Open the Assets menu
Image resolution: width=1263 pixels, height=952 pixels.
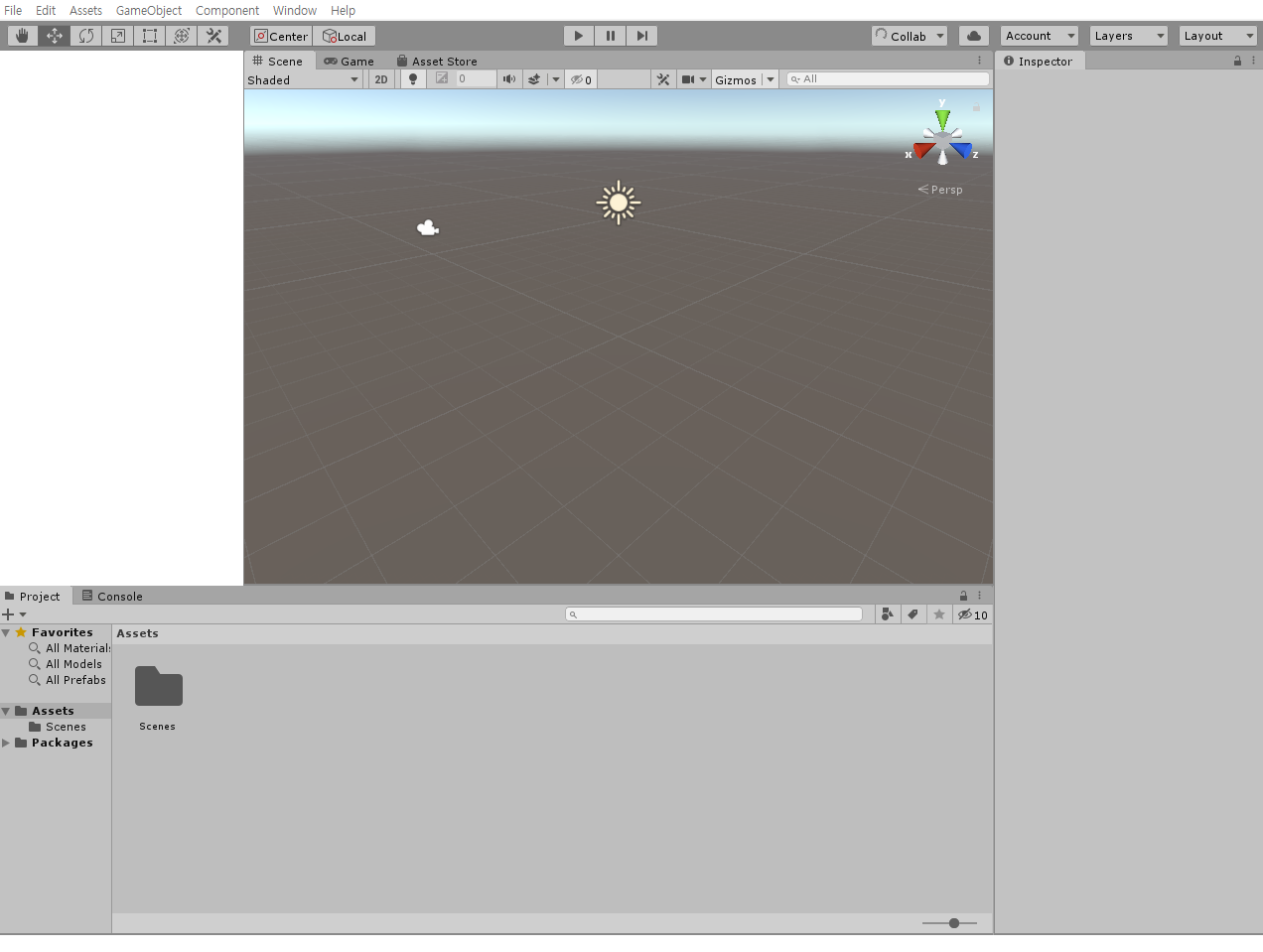point(85,10)
